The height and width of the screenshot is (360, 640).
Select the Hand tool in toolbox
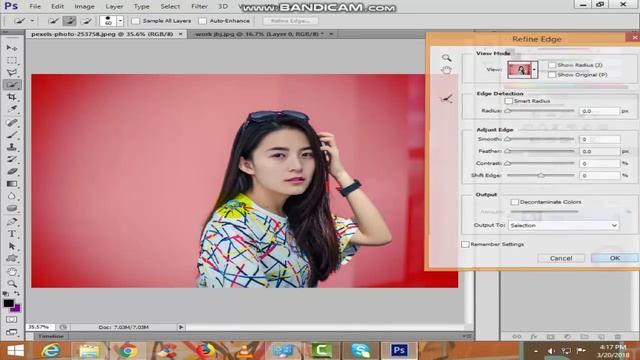[x=12, y=271]
